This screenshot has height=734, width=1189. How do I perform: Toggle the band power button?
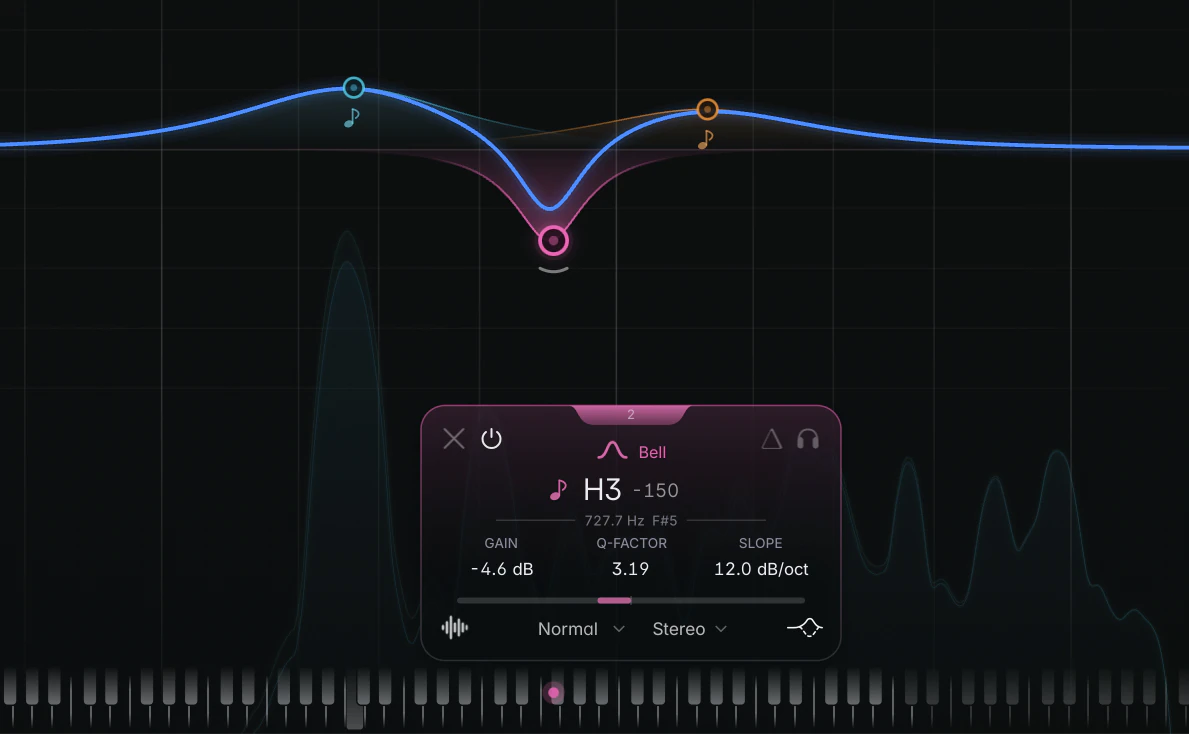click(491, 439)
